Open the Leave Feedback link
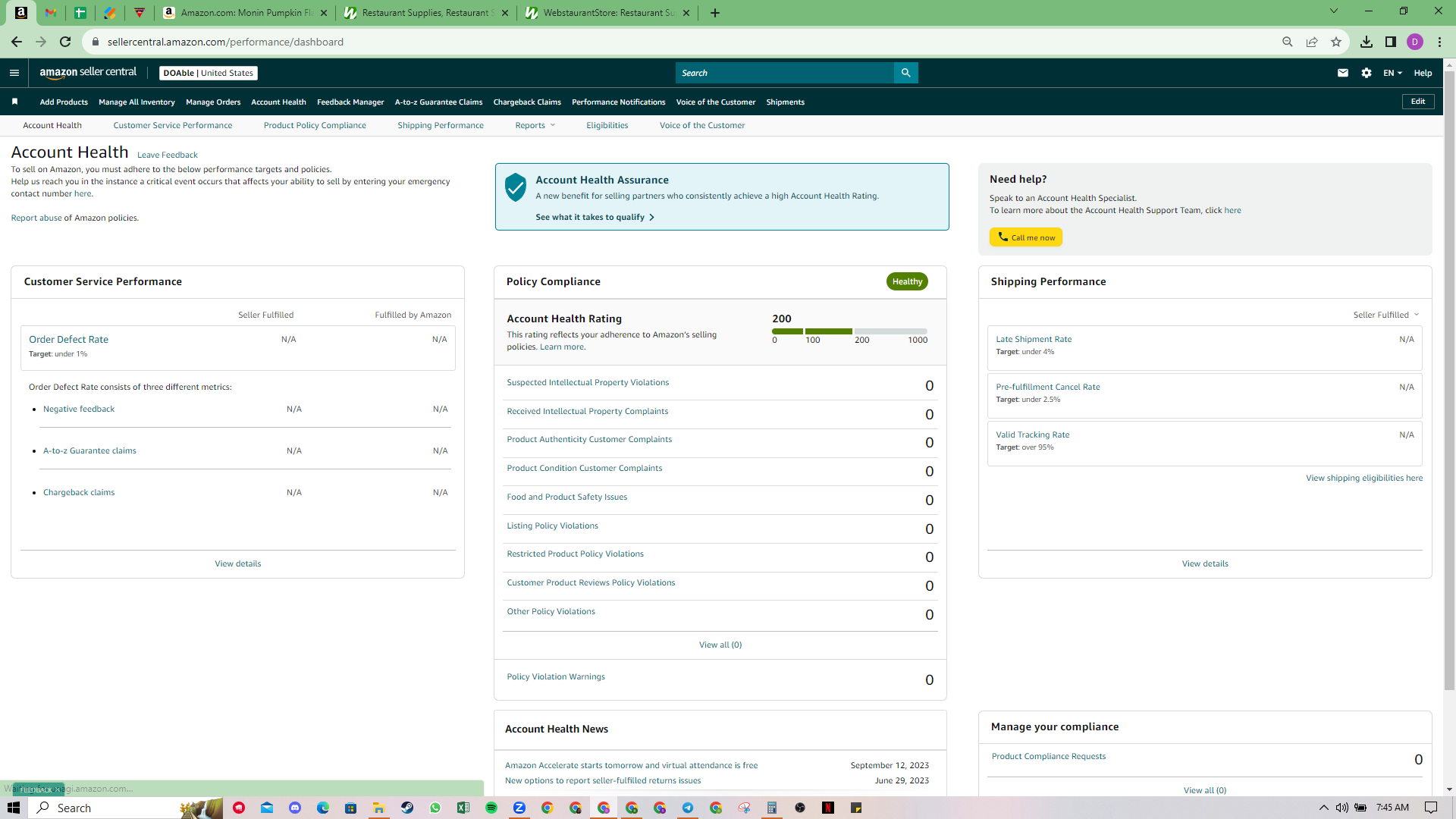Image resolution: width=1456 pixels, height=819 pixels. (x=168, y=155)
